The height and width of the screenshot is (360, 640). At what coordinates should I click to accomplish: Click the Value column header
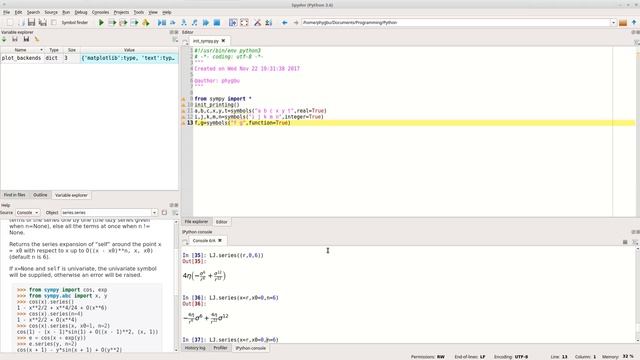click(129, 50)
